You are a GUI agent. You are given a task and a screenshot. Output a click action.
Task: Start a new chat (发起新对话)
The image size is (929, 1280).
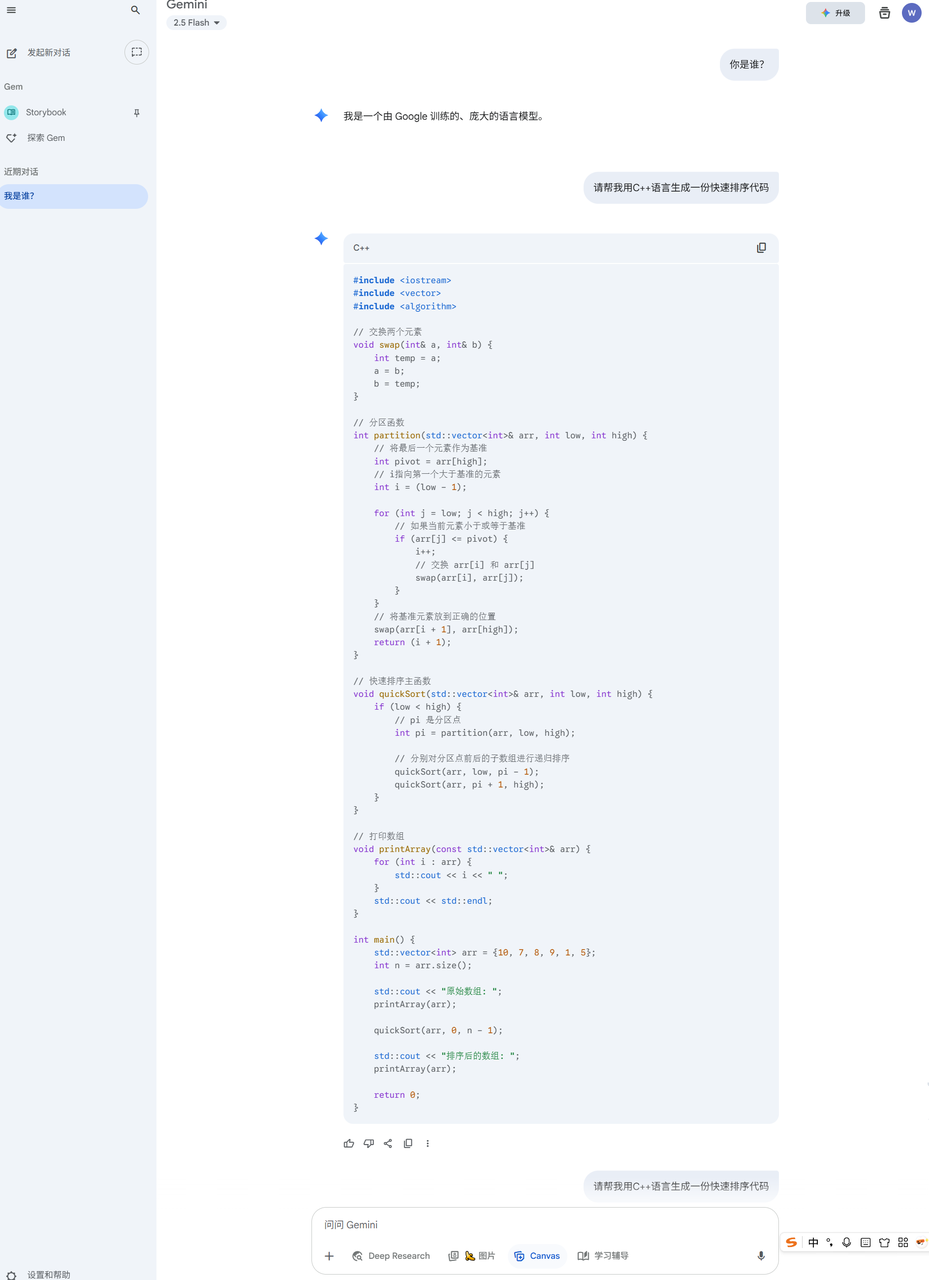[x=39, y=52]
